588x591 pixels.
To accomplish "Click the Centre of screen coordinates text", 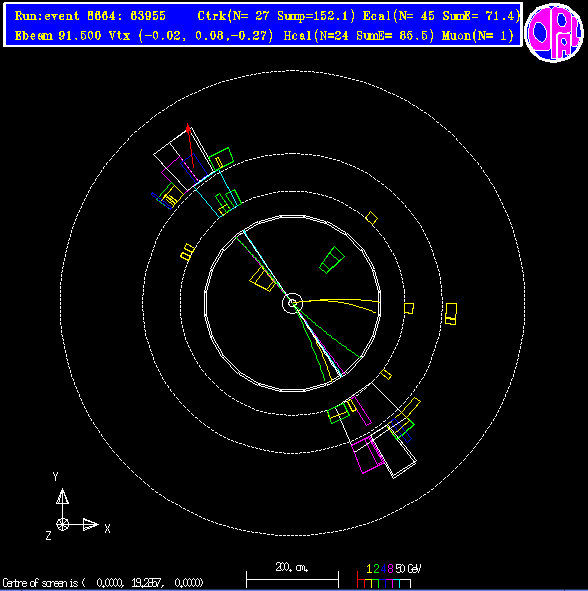I will [103, 583].
